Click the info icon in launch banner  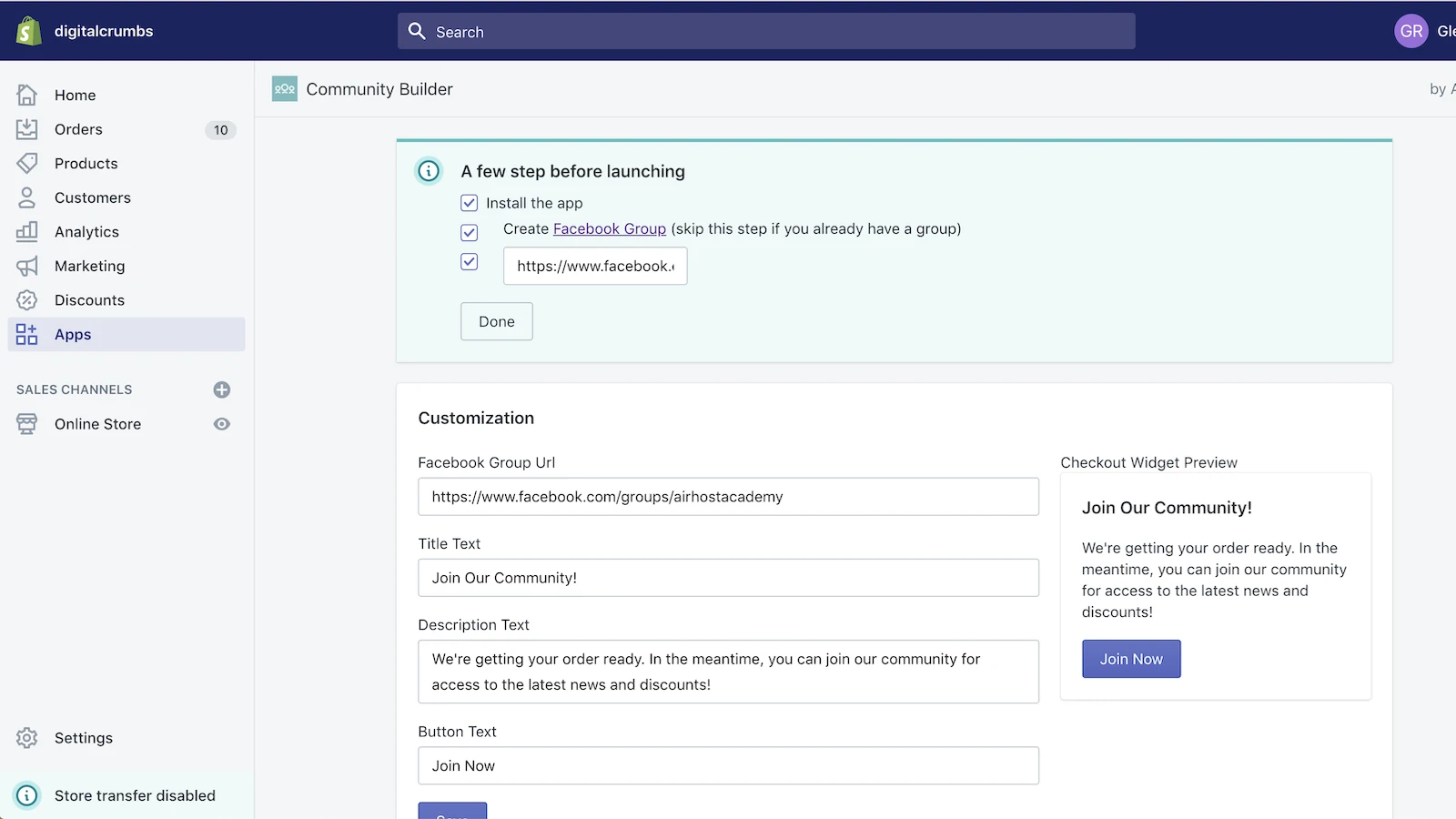click(x=429, y=171)
